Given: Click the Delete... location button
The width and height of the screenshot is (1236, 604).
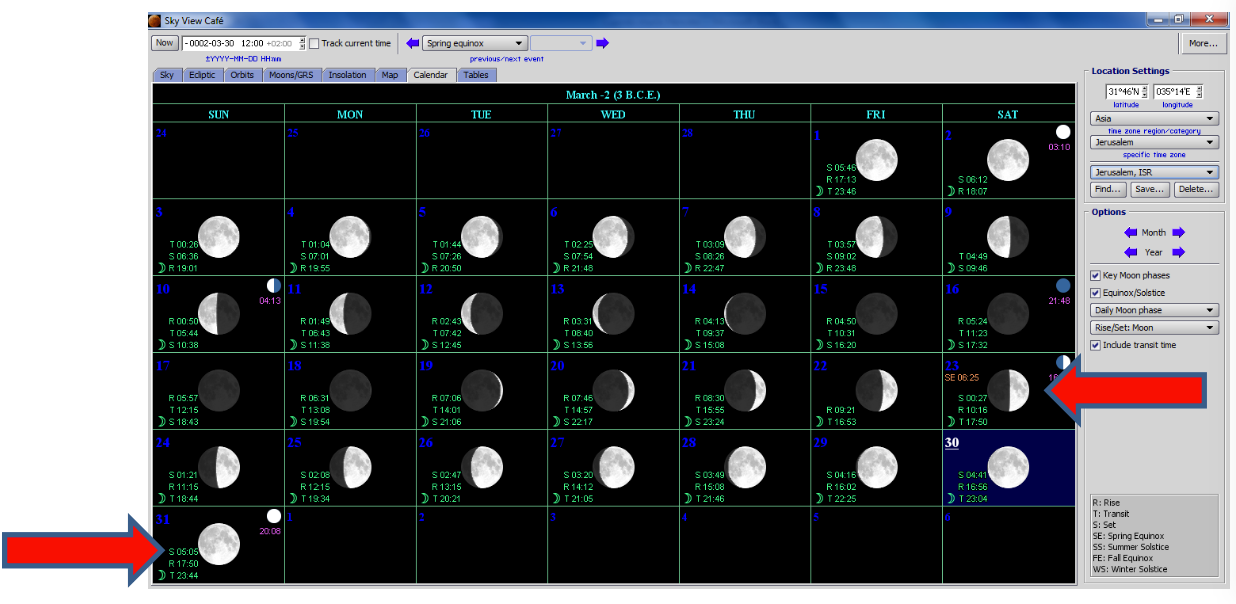Looking at the screenshot, I should (x=1195, y=189).
